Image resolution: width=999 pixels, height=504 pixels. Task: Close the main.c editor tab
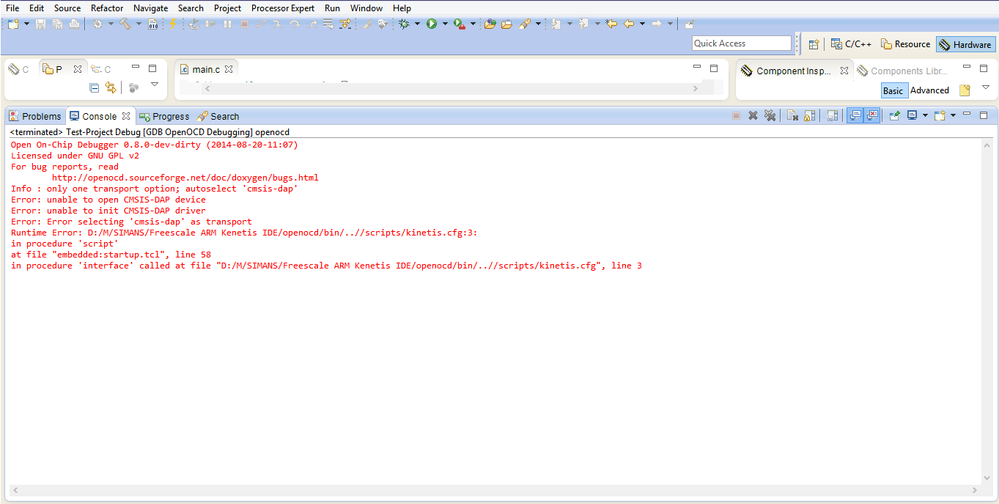click(229, 69)
